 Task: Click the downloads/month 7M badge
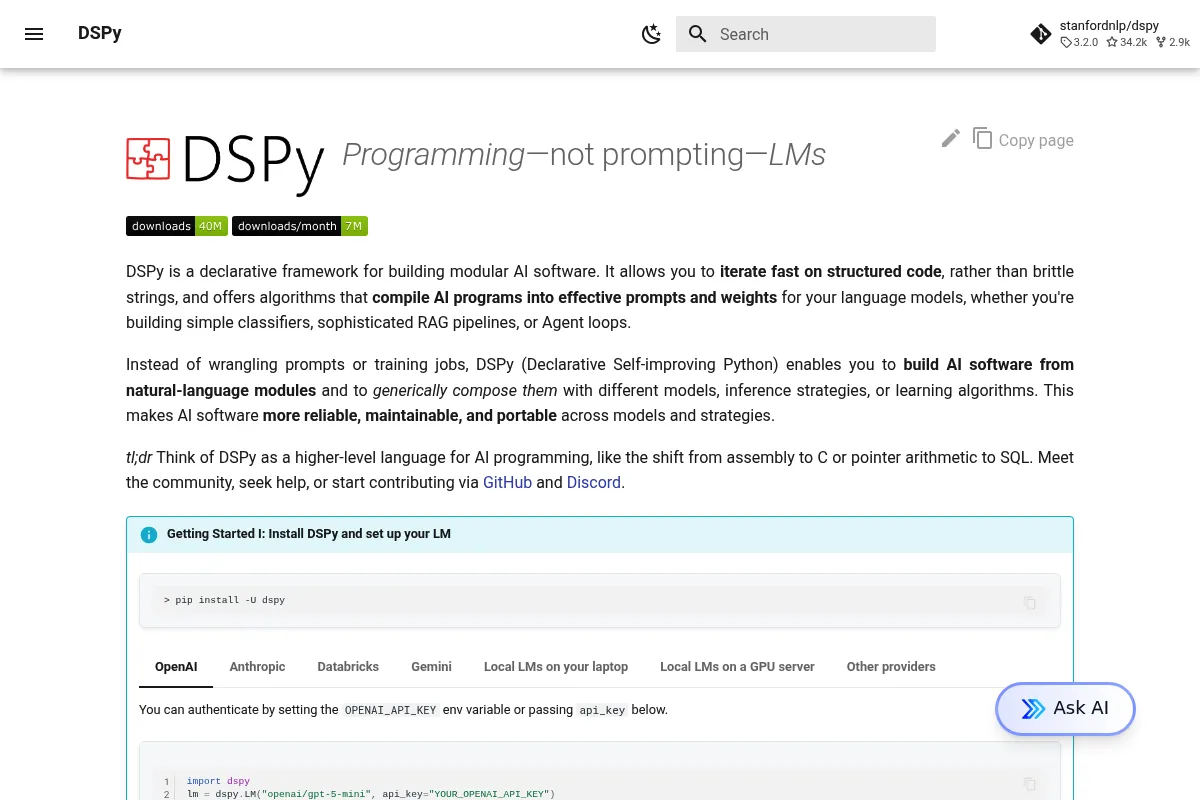tap(300, 226)
